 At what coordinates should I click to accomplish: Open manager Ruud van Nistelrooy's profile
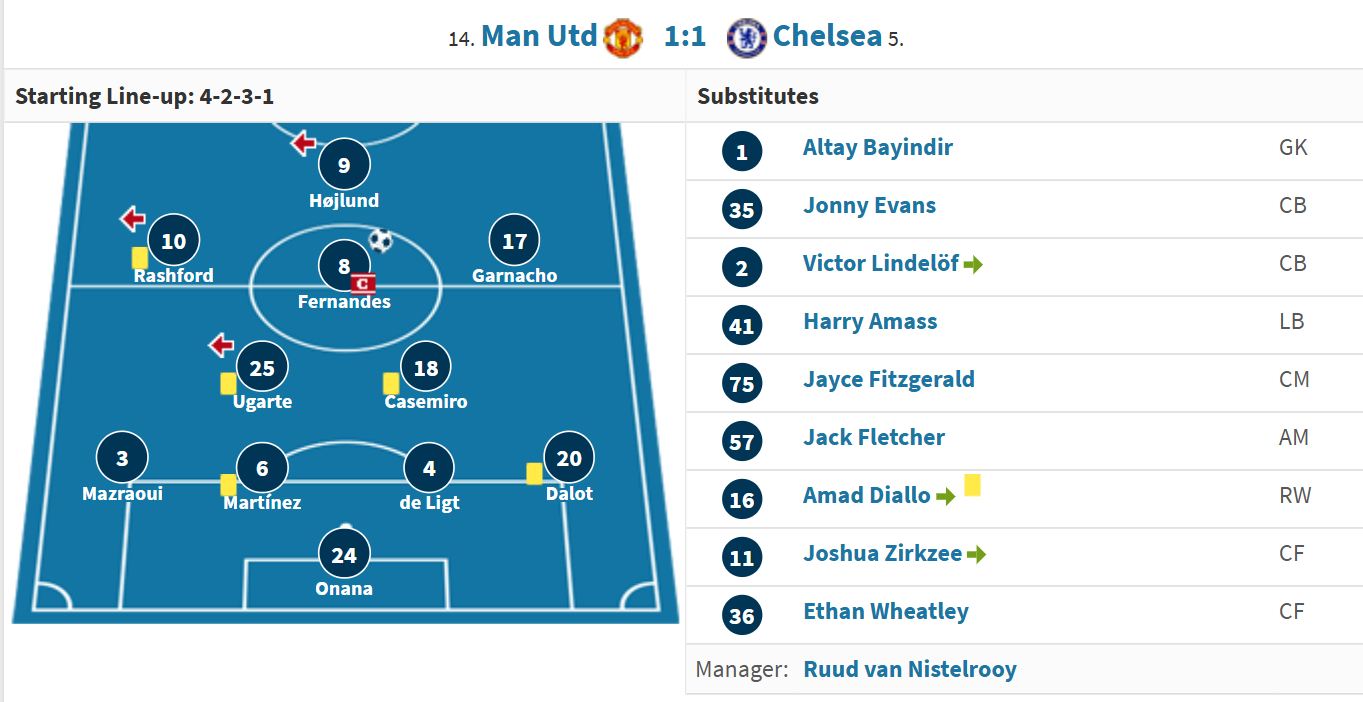pos(909,669)
